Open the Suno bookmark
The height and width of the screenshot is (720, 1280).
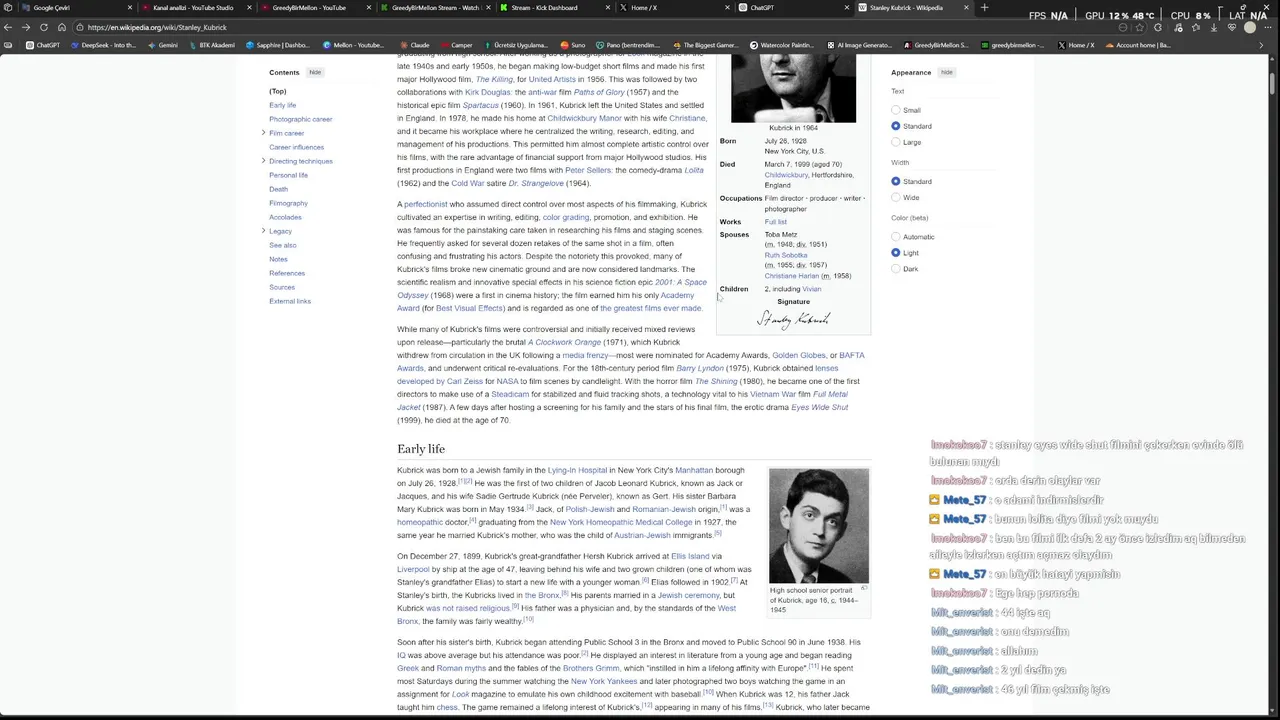coord(573,45)
